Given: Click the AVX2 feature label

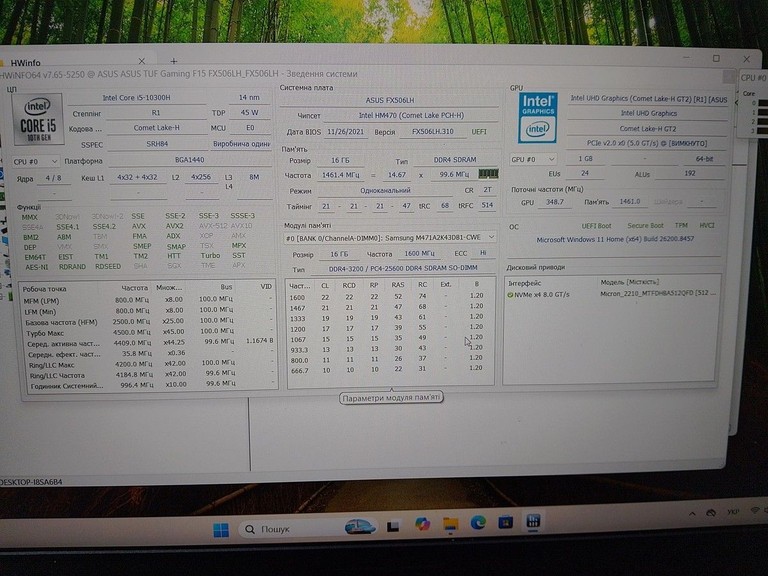Looking at the screenshot, I should (x=175, y=226).
